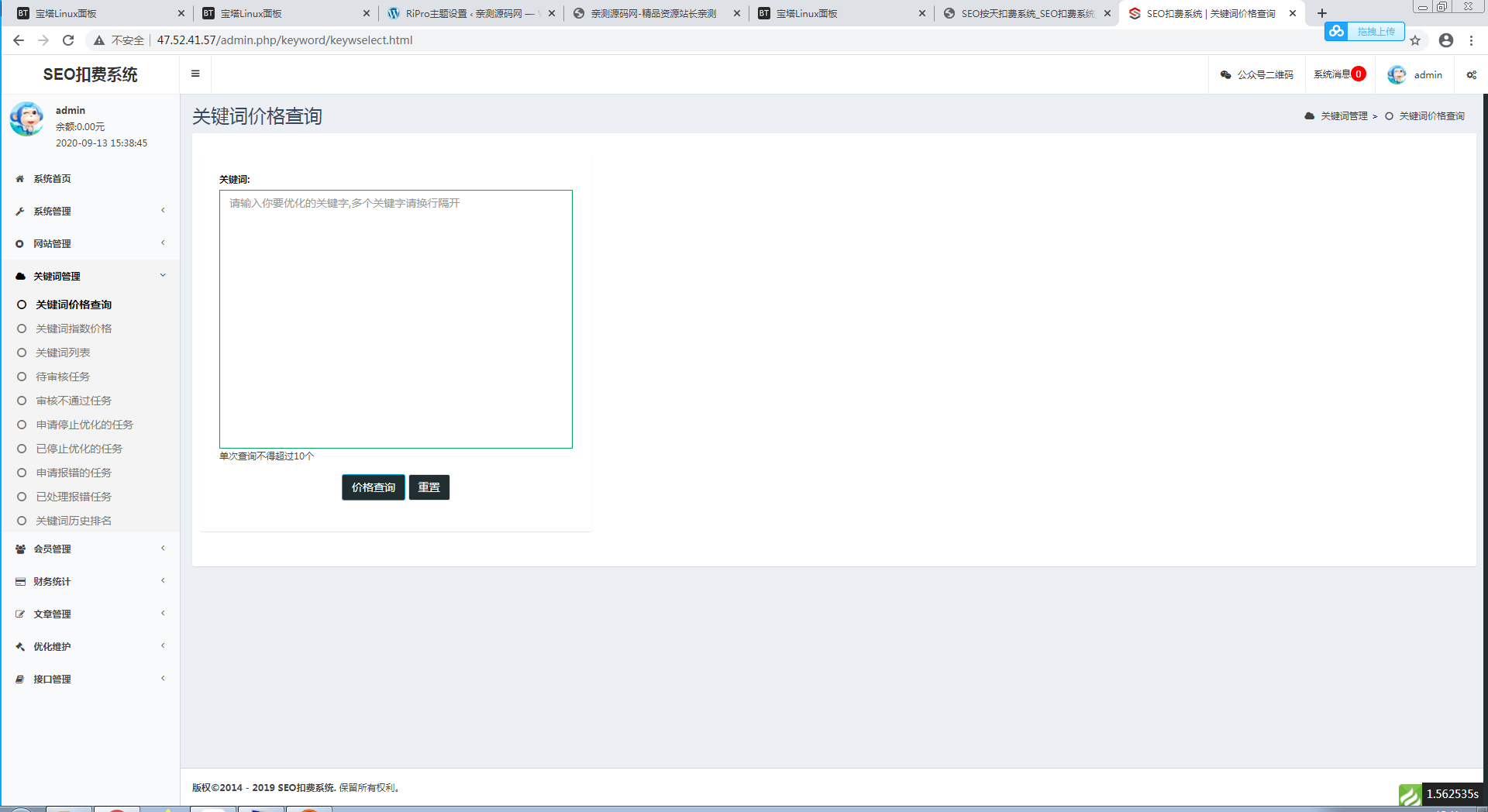Click the 财务统计 card icon
This screenshot has height=812, width=1488.
tap(20, 582)
